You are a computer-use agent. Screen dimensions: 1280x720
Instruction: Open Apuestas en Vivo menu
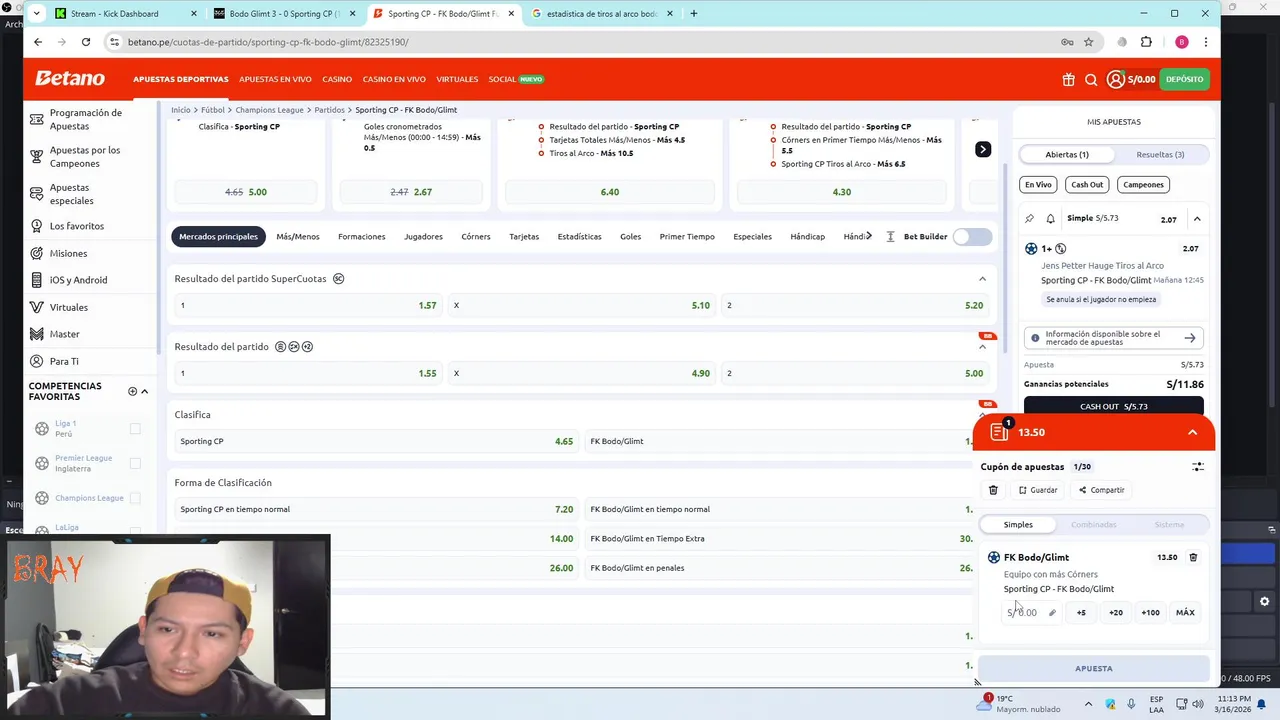click(x=275, y=79)
